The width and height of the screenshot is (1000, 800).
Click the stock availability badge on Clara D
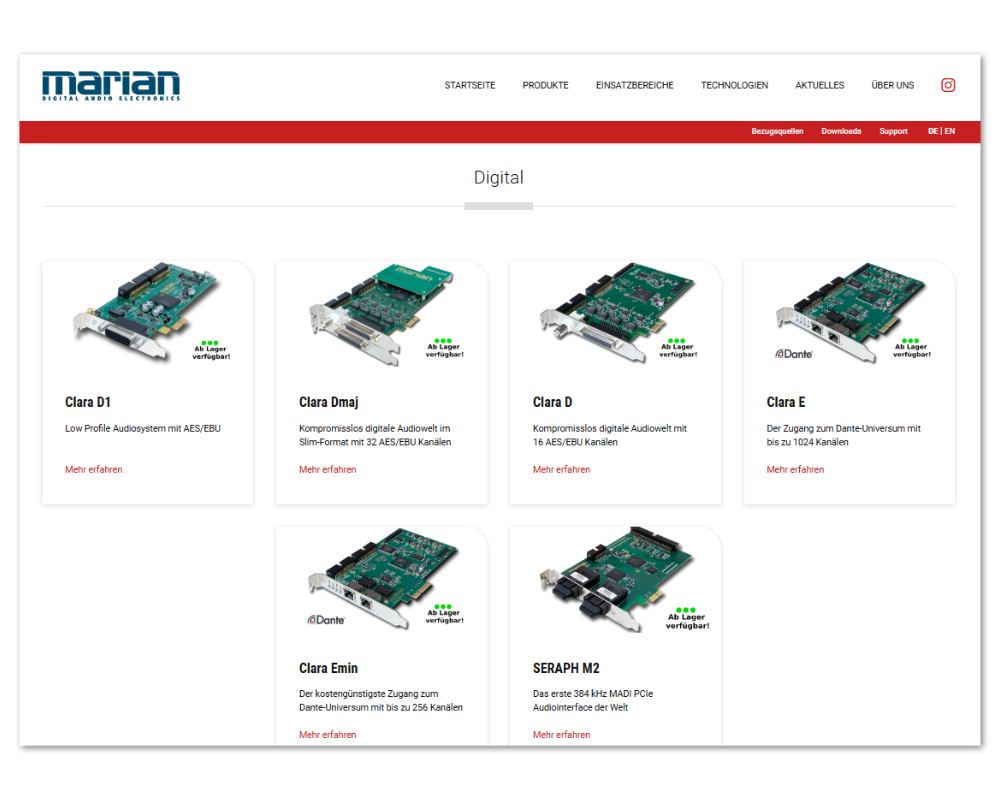point(678,348)
